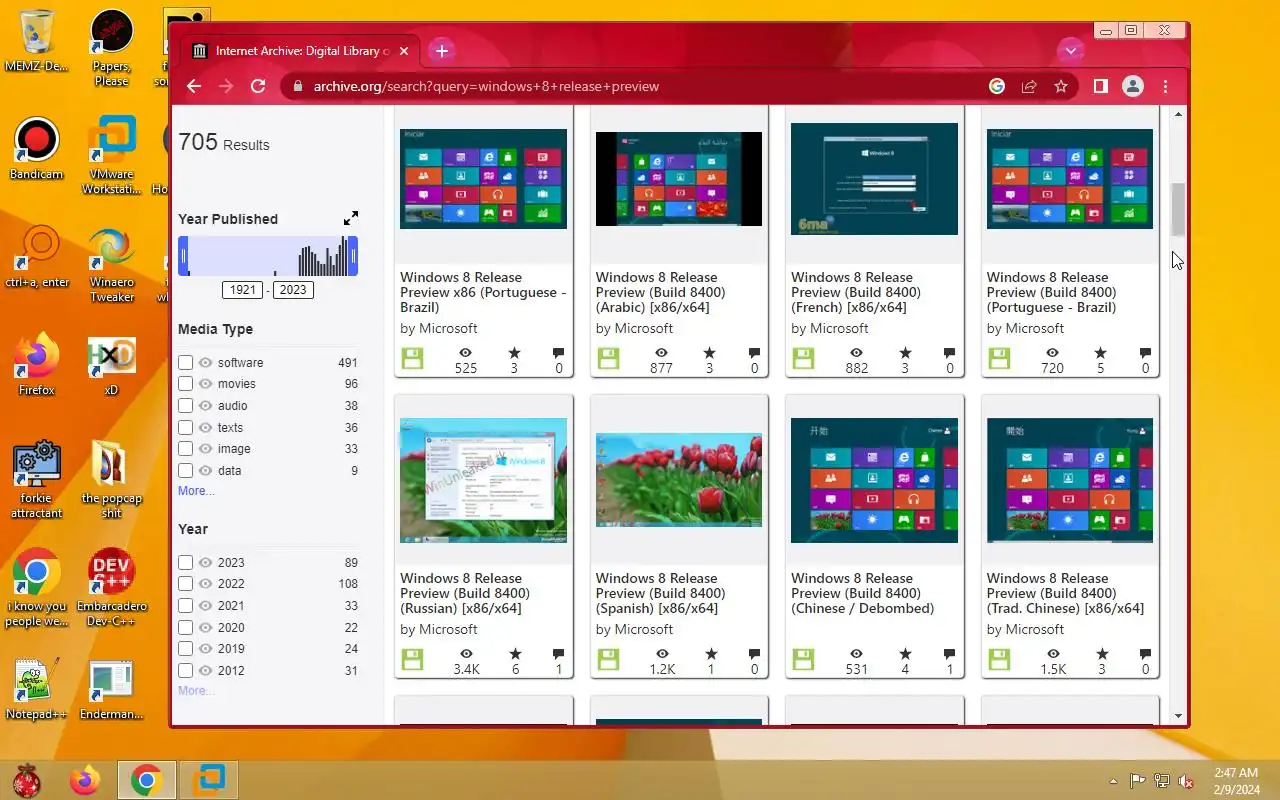Grab the right handle of the year slider

(353, 256)
